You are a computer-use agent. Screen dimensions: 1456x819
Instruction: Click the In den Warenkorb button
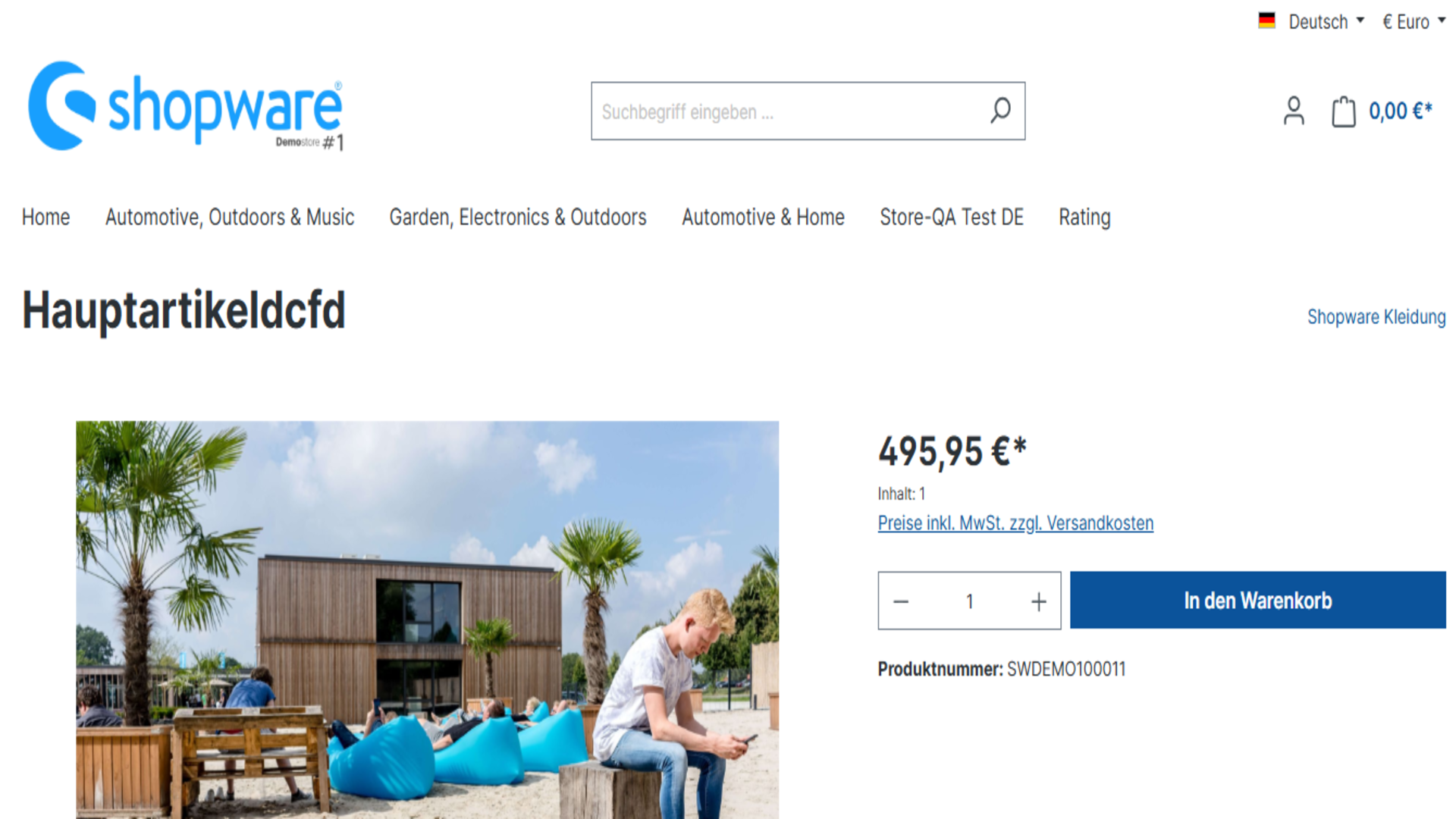(1258, 600)
